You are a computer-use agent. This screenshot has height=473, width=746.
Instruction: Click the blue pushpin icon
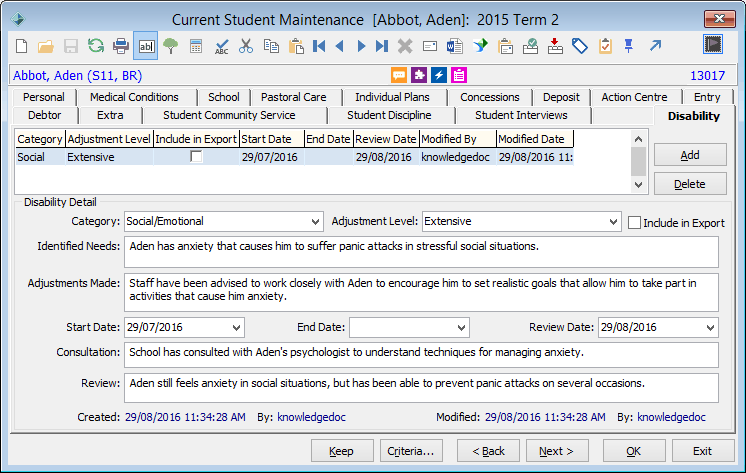click(629, 46)
